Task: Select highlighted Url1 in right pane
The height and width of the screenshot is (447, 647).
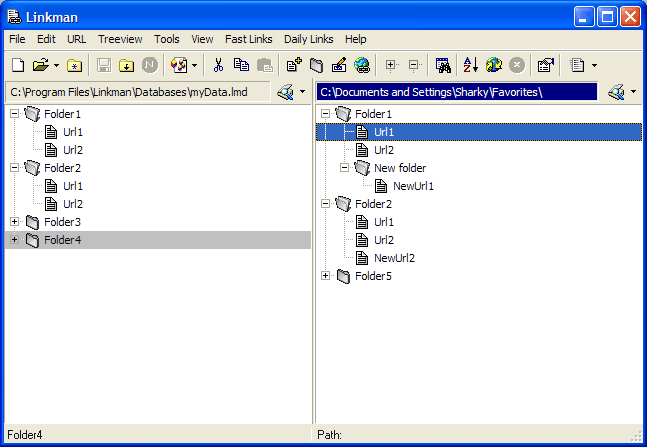Action: click(x=479, y=132)
